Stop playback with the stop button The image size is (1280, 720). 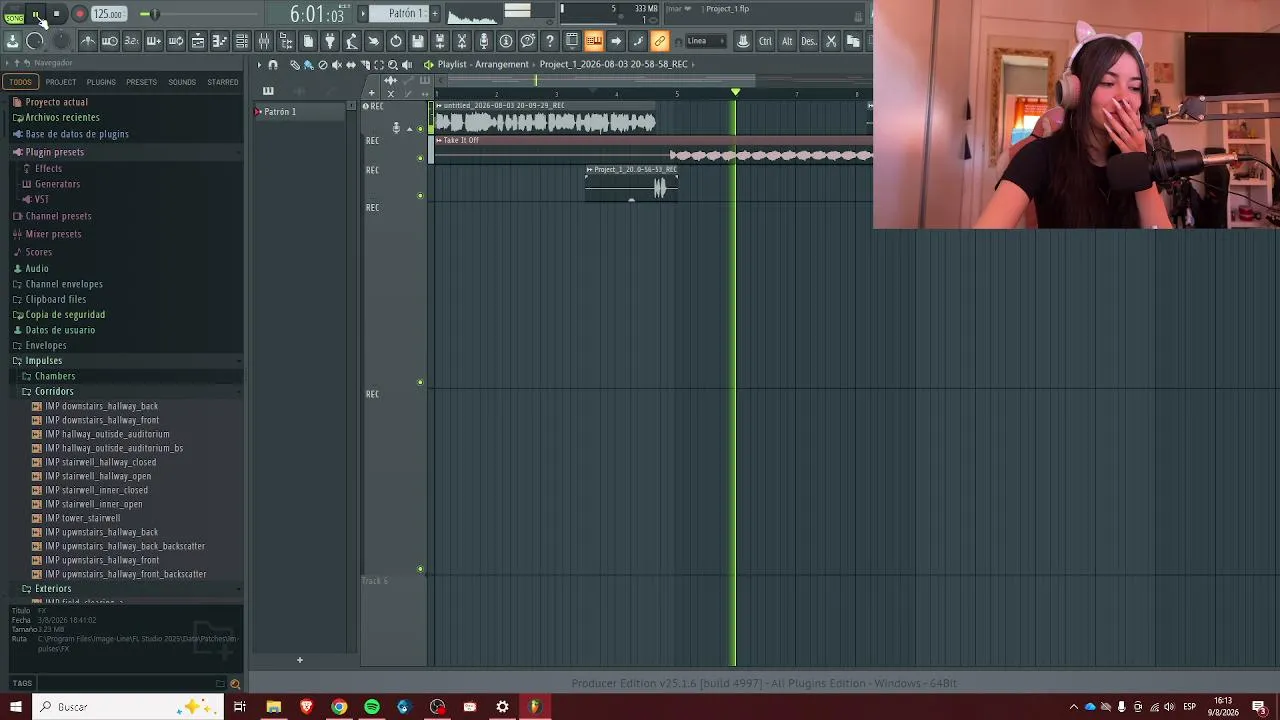(x=57, y=14)
